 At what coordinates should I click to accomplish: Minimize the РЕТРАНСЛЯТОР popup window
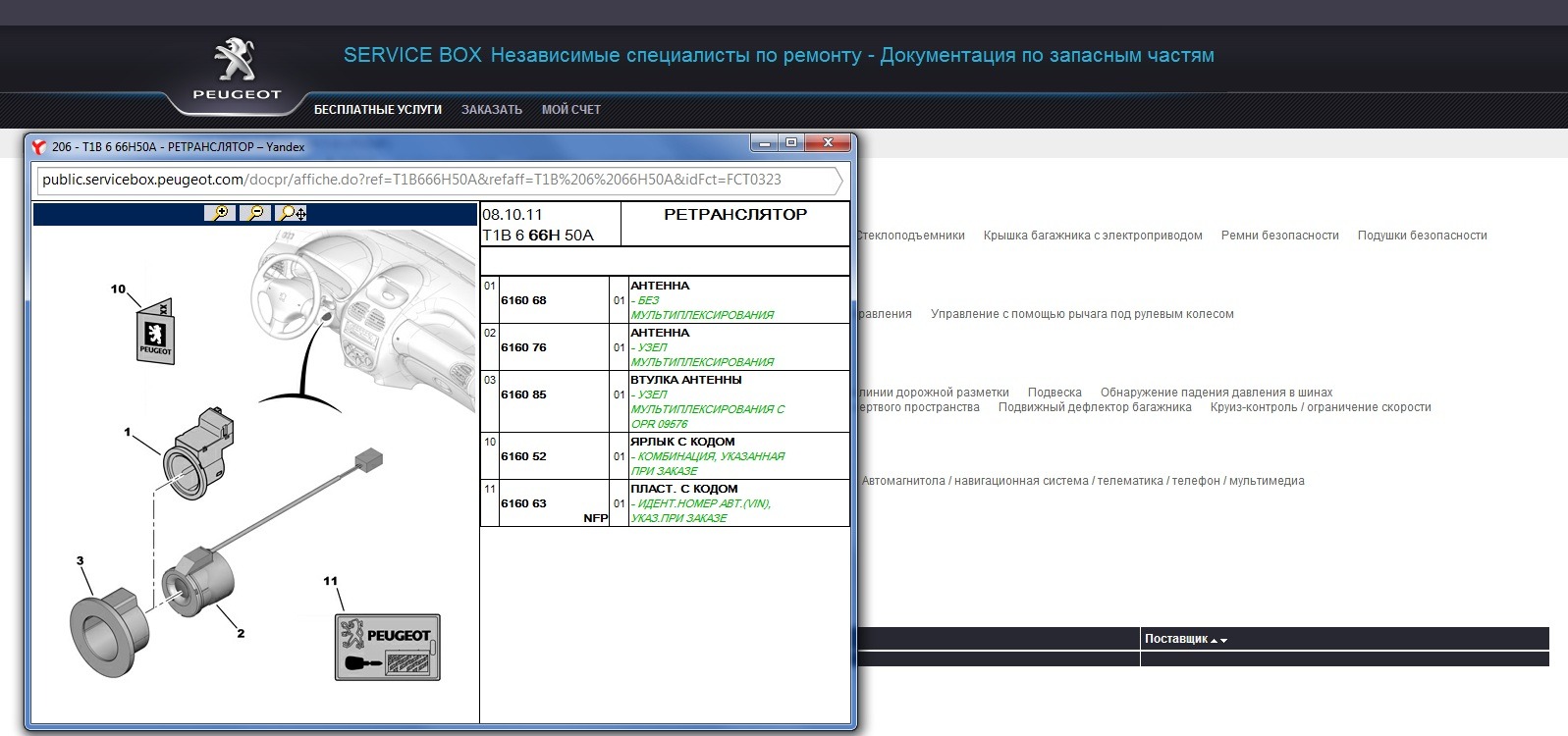click(765, 143)
